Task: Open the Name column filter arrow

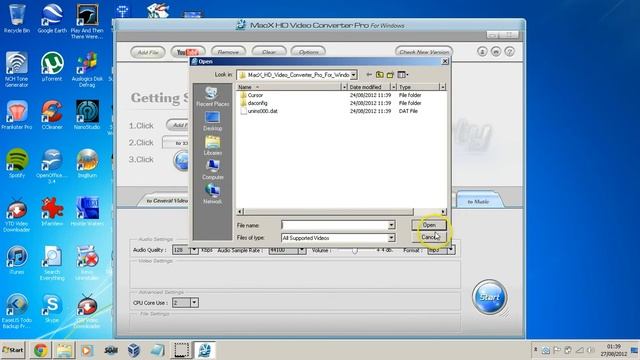Action: tap(344, 87)
